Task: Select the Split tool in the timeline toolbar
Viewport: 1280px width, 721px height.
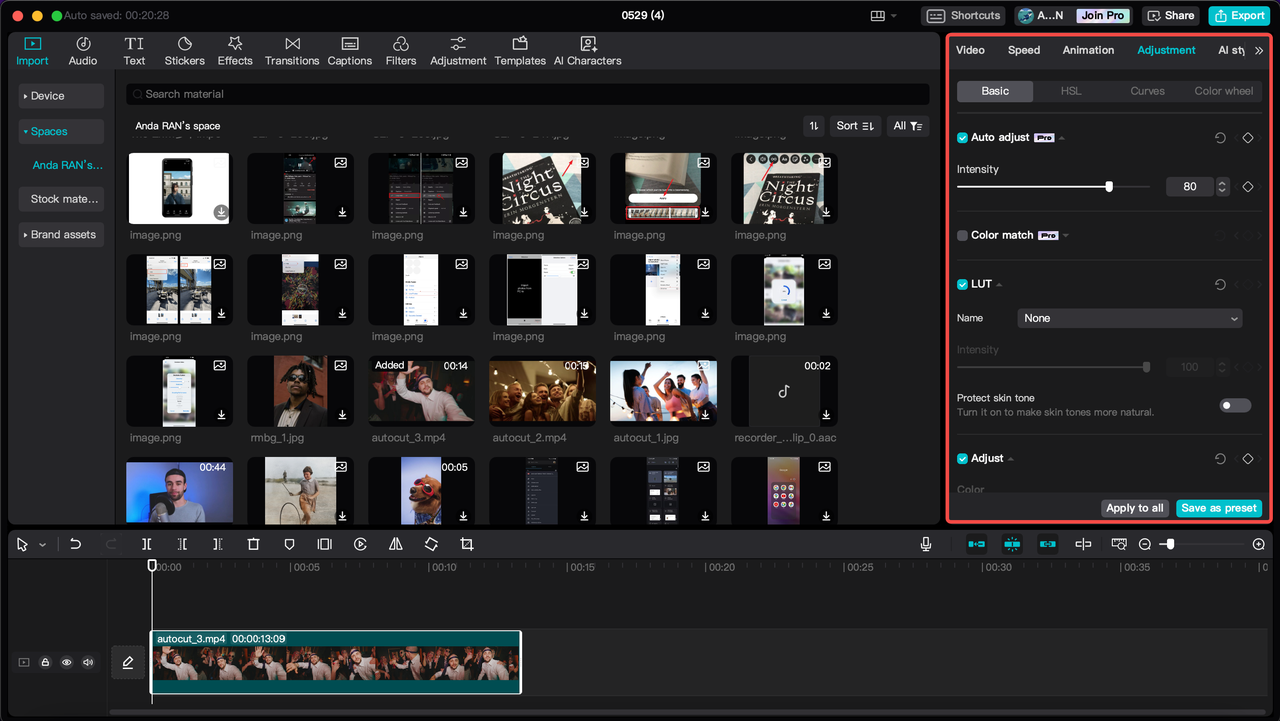Action: pos(146,543)
